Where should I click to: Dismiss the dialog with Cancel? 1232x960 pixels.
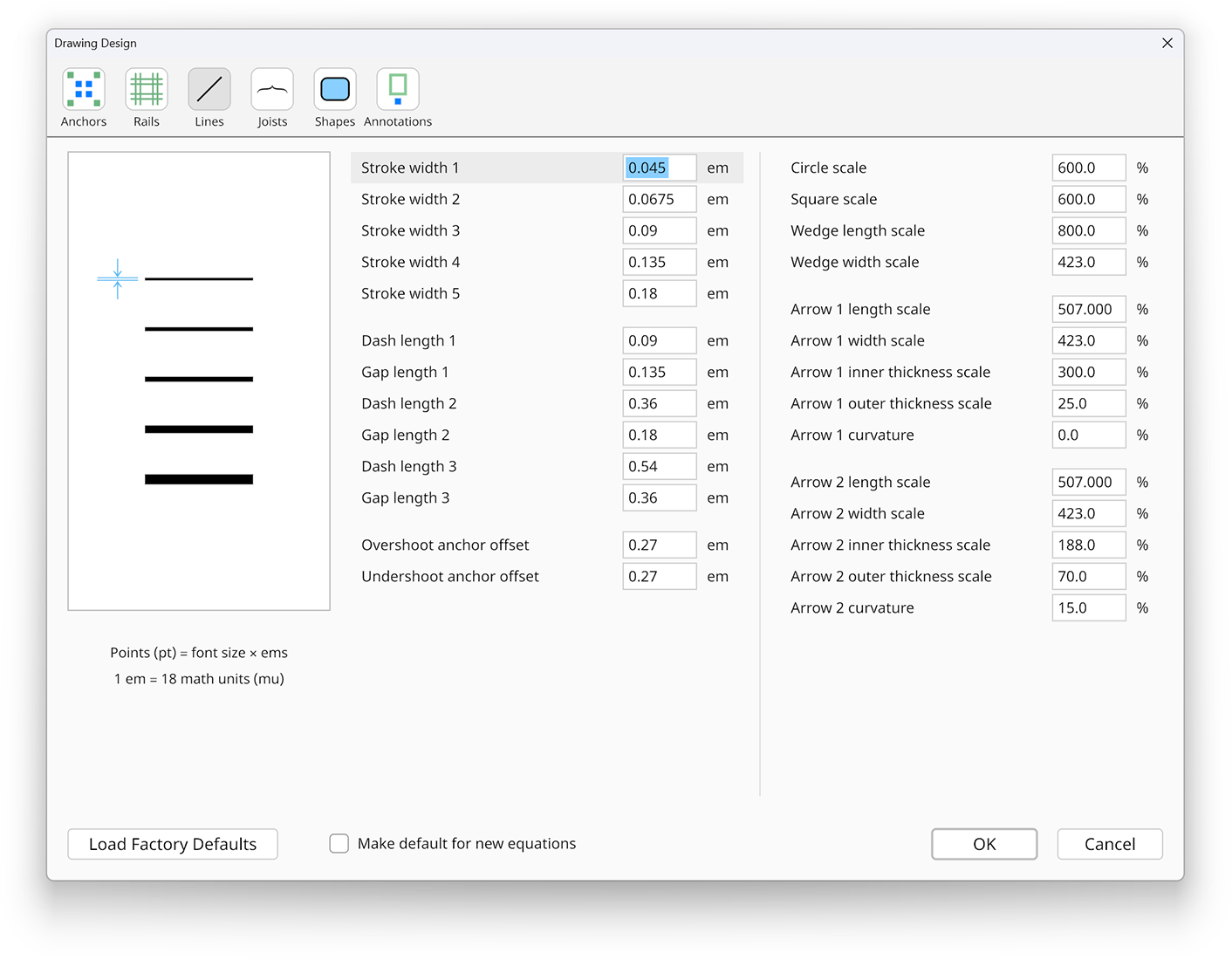point(1109,844)
